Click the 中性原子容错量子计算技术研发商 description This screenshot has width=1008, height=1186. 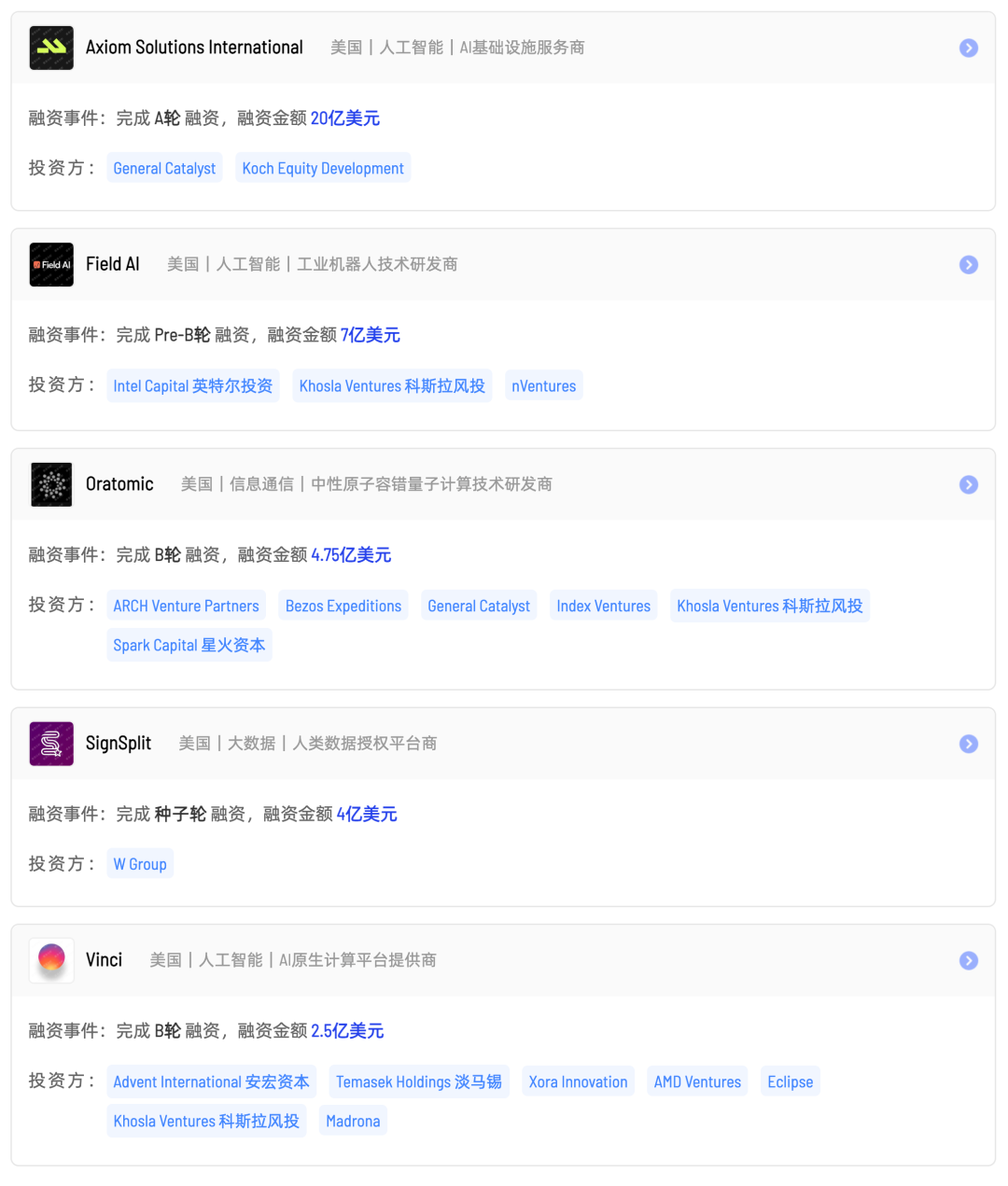pos(431,484)
